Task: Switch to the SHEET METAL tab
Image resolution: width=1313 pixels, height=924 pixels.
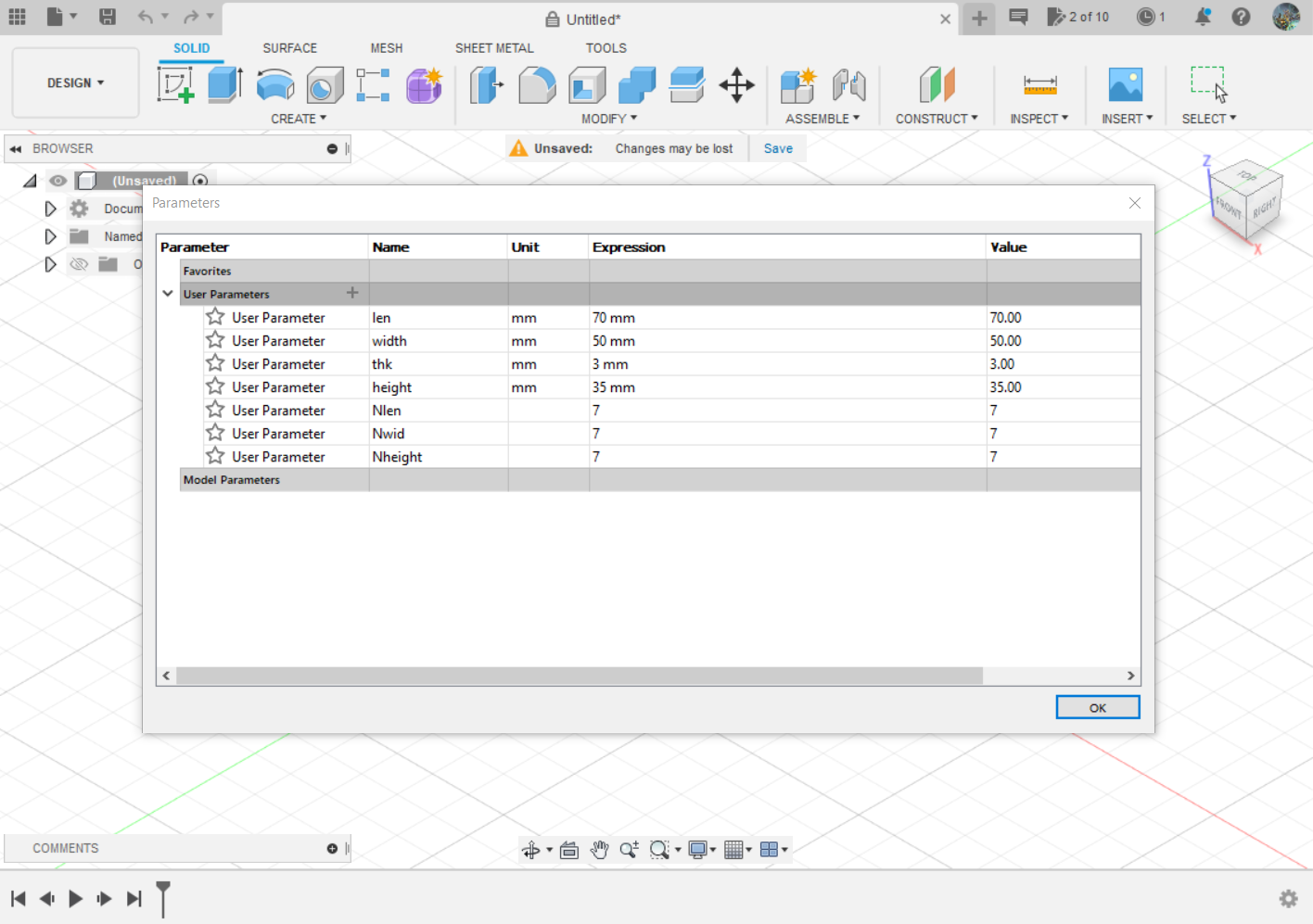Action: [494, 48]
